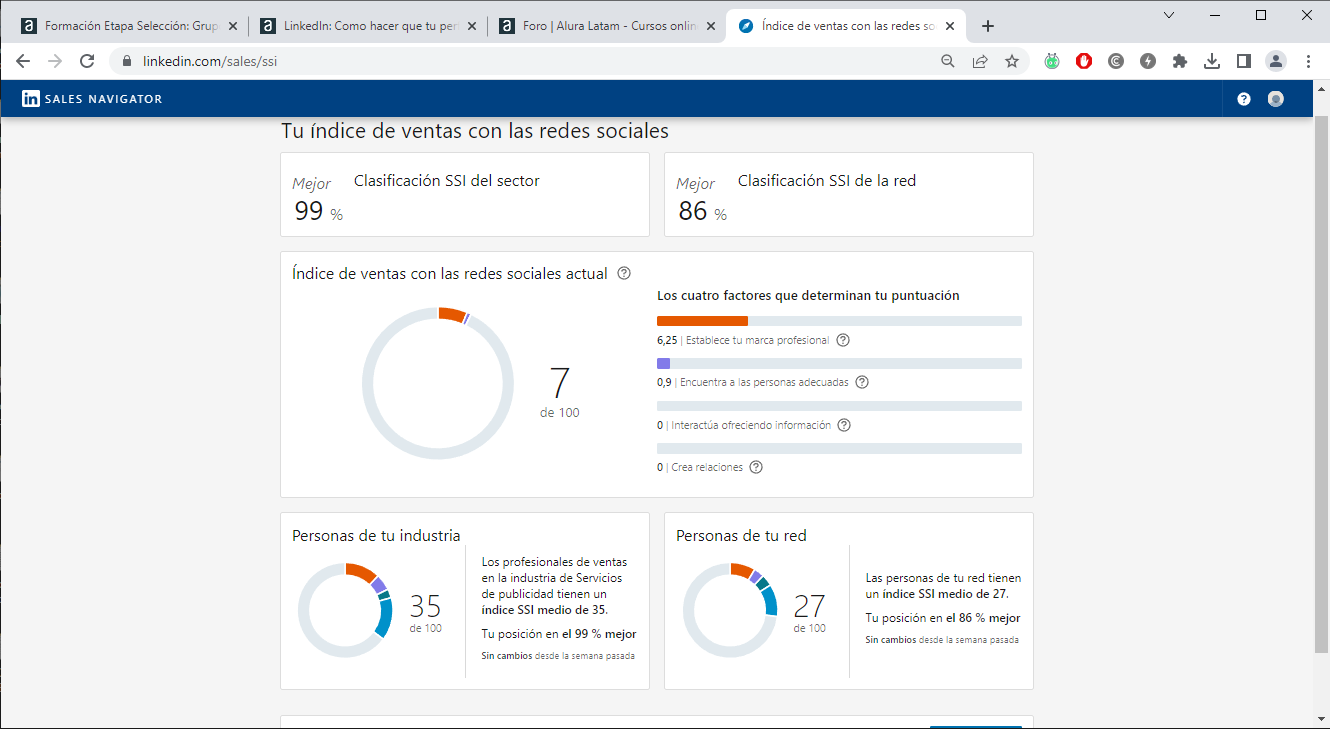Viewport: 1330px width, 729px height.
Task: Open the Chrome downloads icon
Action: 1212,61
